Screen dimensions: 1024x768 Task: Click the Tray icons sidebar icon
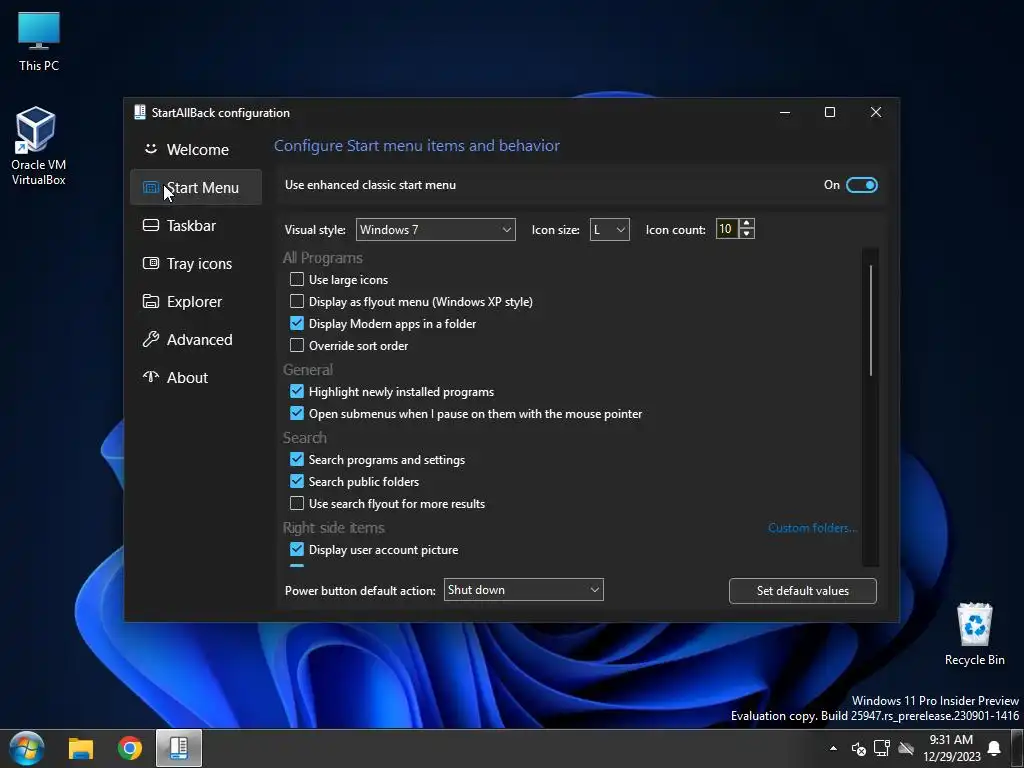151,263
